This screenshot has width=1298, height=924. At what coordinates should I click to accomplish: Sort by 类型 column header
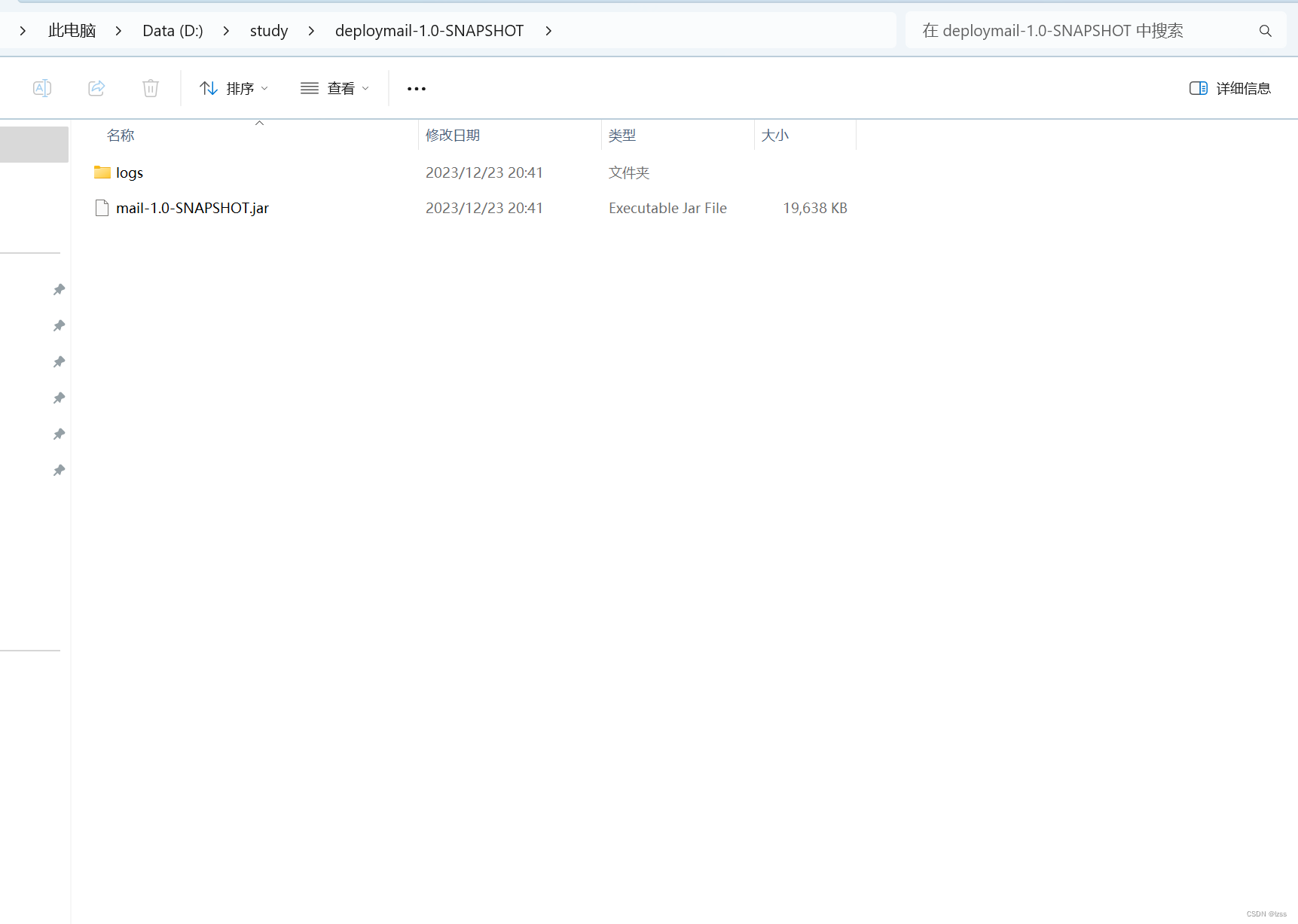pos(622,136)
